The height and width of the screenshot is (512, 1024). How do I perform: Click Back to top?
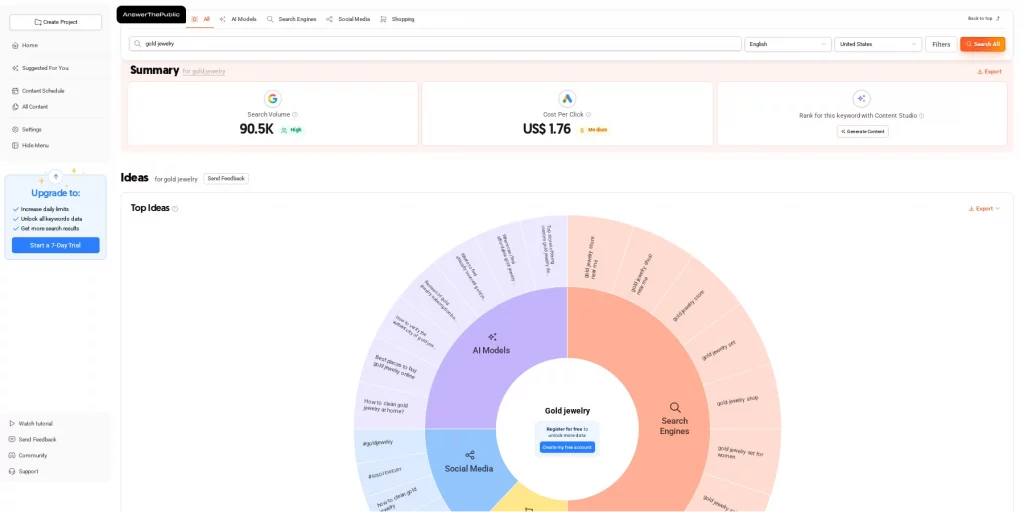984,18
